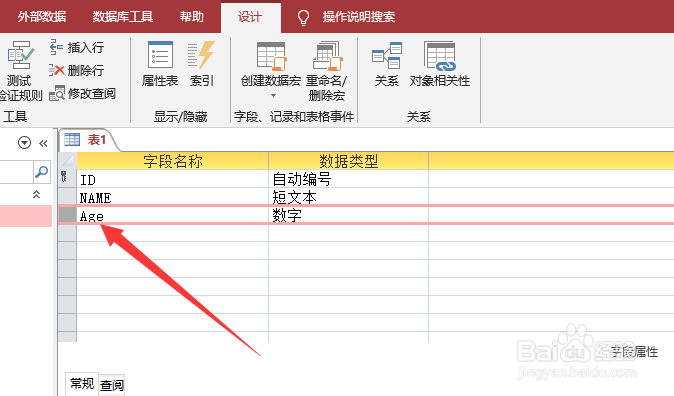Click 重命名/删除宏 button
The height and width of the screenshot is (396, 674).
tap(326, 71)
